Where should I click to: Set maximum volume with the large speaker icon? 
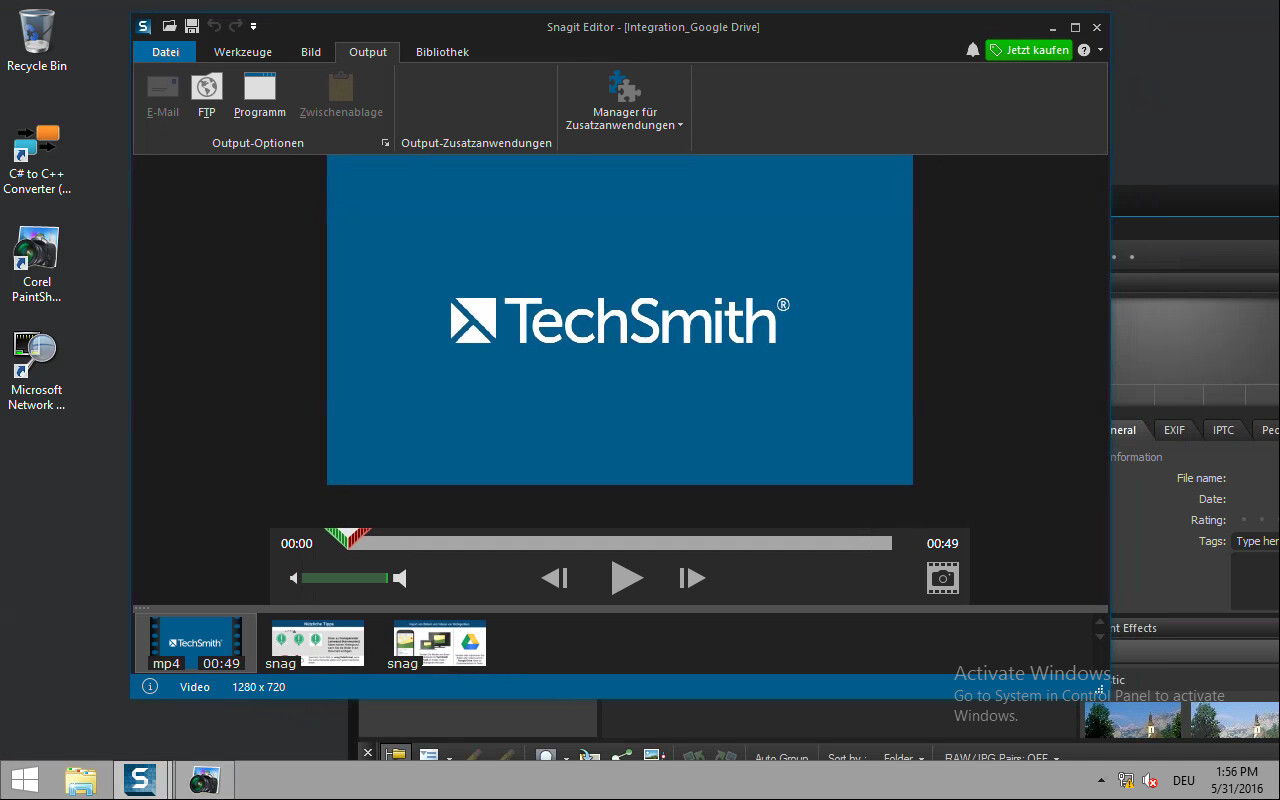[x=399, y=578]
